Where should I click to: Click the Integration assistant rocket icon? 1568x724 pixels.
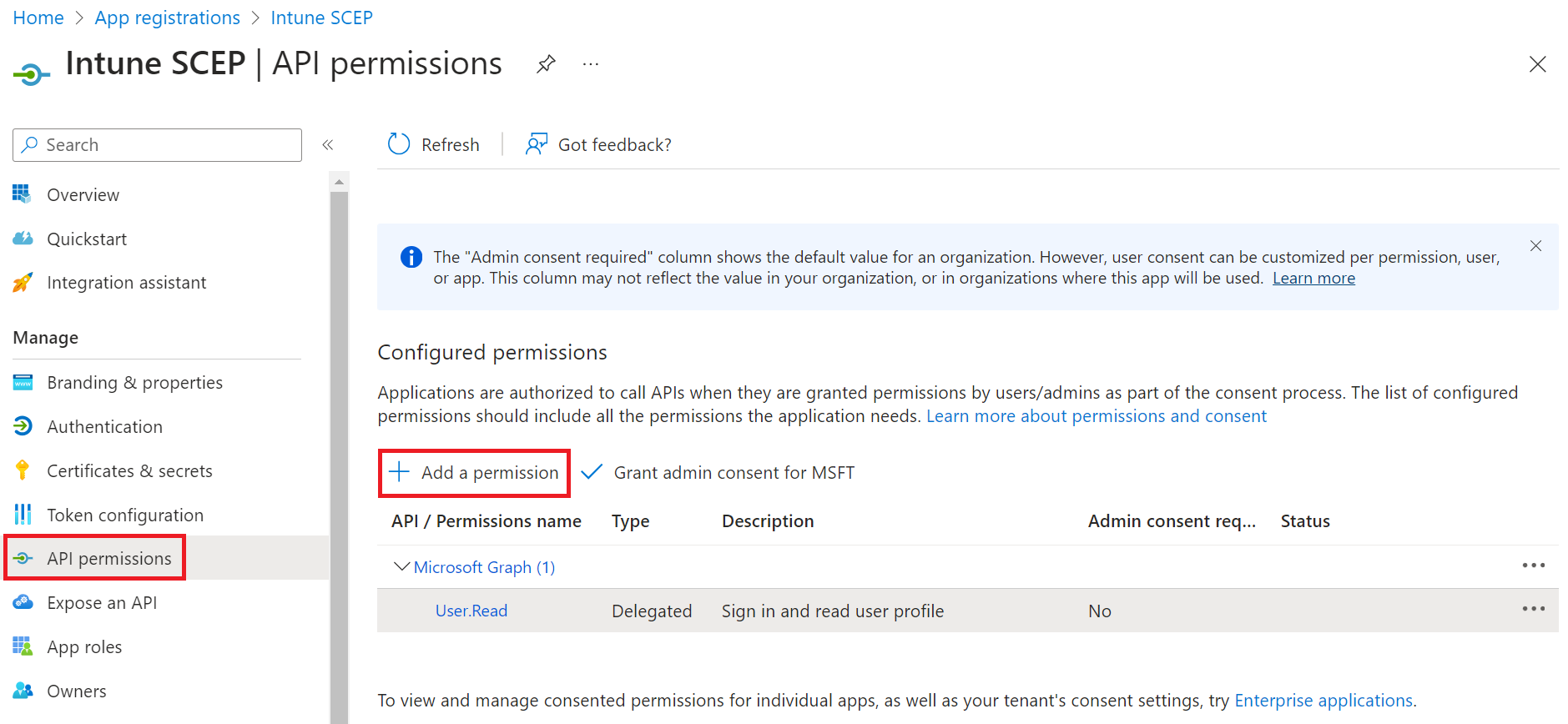point(23,283)
